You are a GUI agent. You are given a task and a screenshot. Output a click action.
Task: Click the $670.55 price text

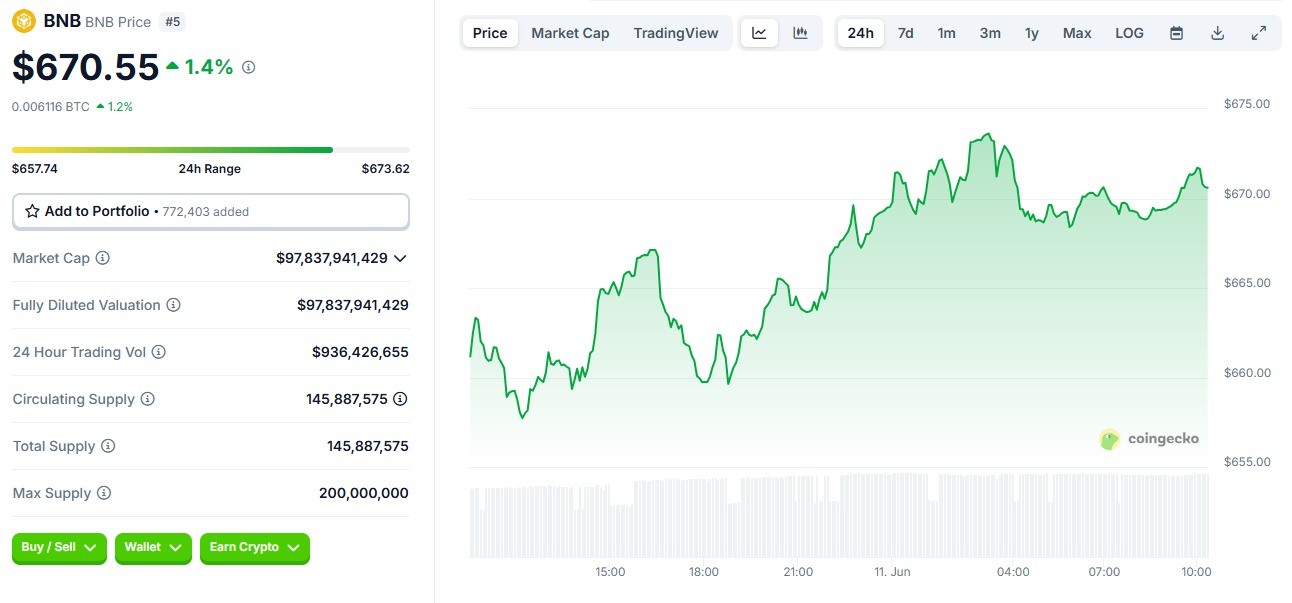coord(86,67)
